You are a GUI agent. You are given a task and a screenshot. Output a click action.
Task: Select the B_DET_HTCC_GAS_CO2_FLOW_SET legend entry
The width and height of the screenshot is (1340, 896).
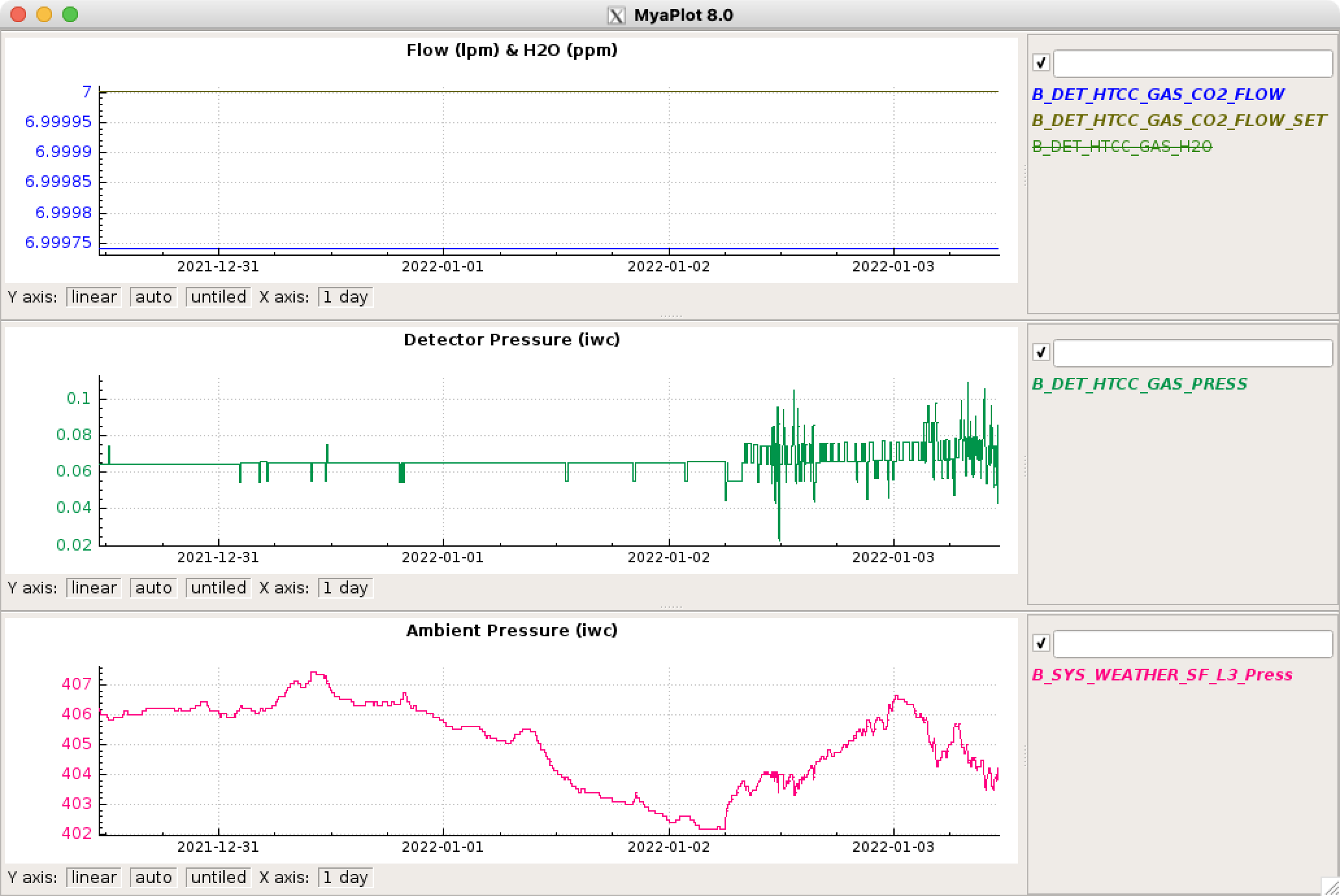click(x=1179, y=121)
